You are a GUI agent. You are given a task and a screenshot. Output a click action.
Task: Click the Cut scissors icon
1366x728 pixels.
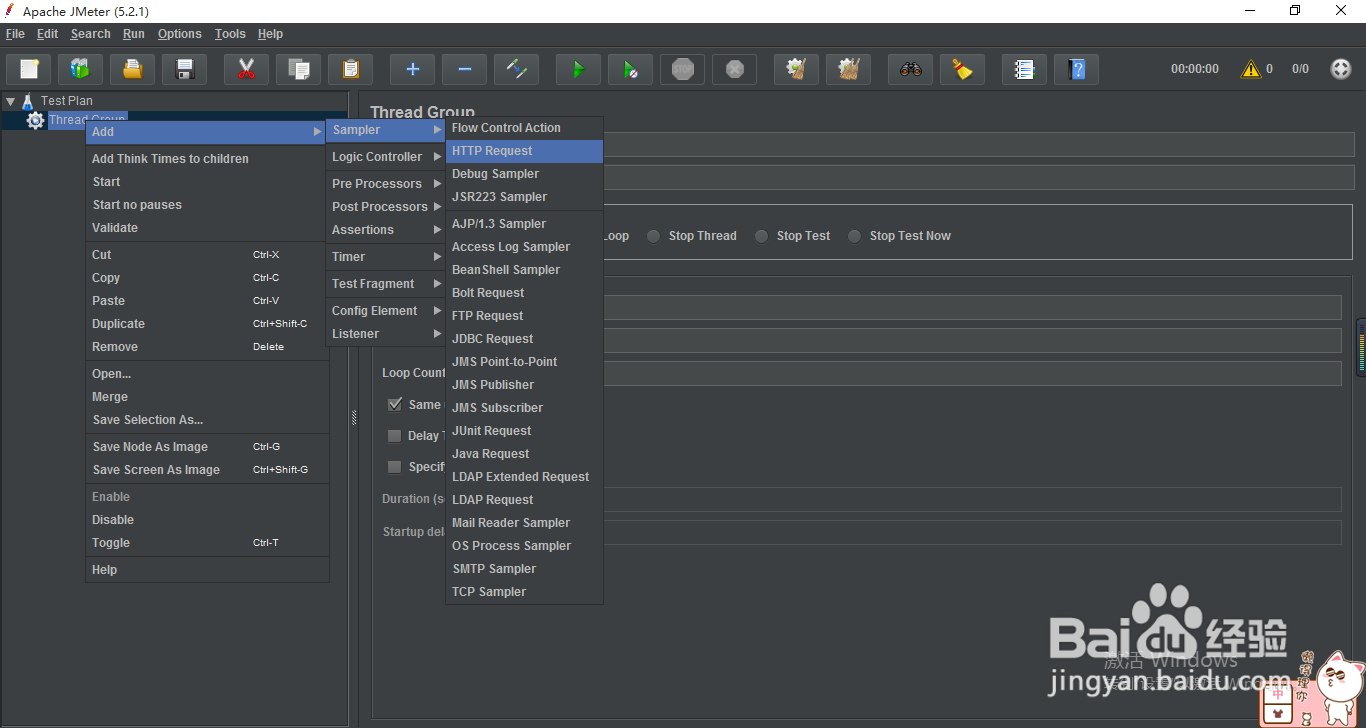[x=247, y=69]
